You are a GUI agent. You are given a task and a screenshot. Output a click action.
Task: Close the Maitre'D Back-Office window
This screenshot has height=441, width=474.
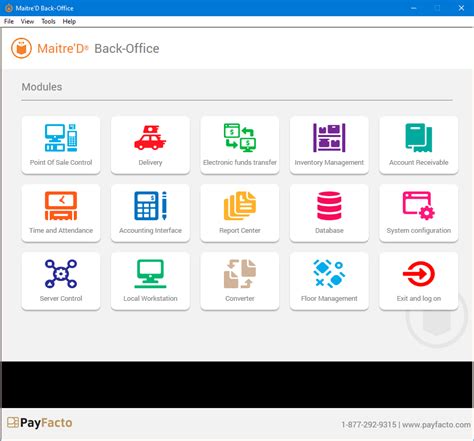(461, 8)
